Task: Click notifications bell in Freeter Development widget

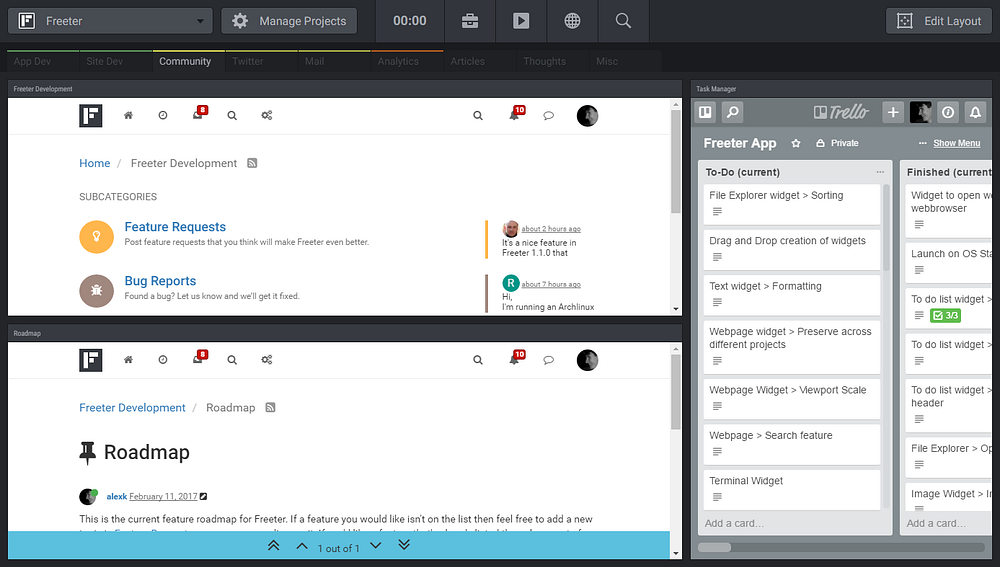Action: click(x=516, y=114)
